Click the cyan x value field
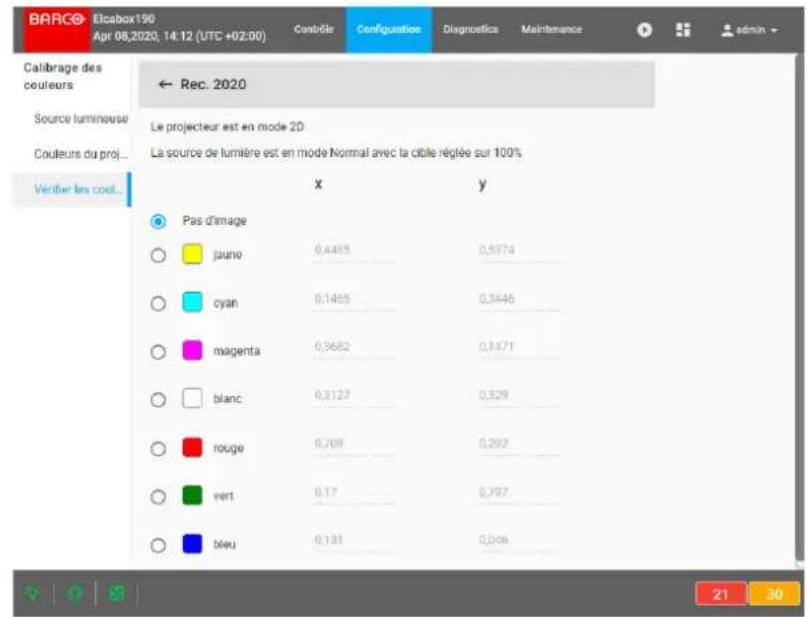 coord(355,299)
